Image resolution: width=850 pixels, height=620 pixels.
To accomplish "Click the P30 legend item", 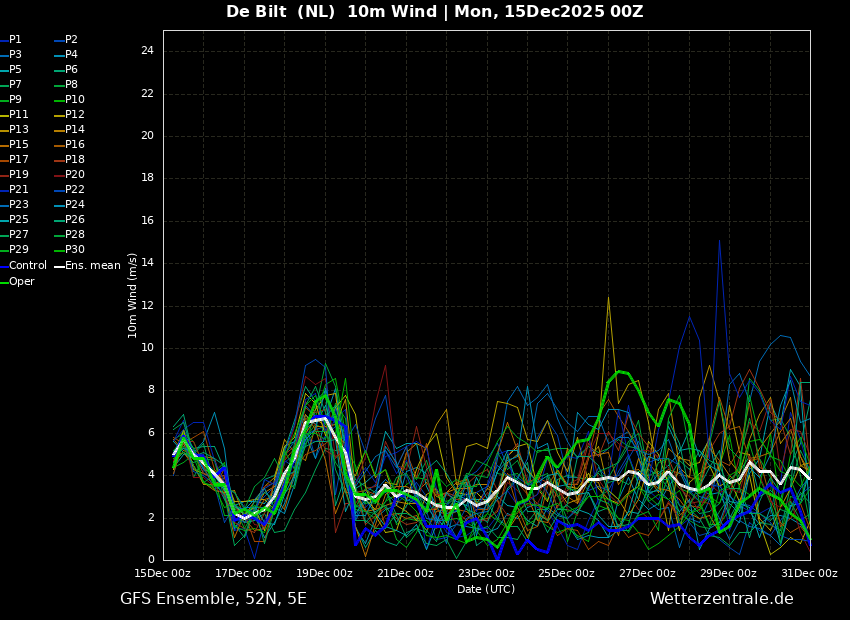I will click(x=69, y=249).
